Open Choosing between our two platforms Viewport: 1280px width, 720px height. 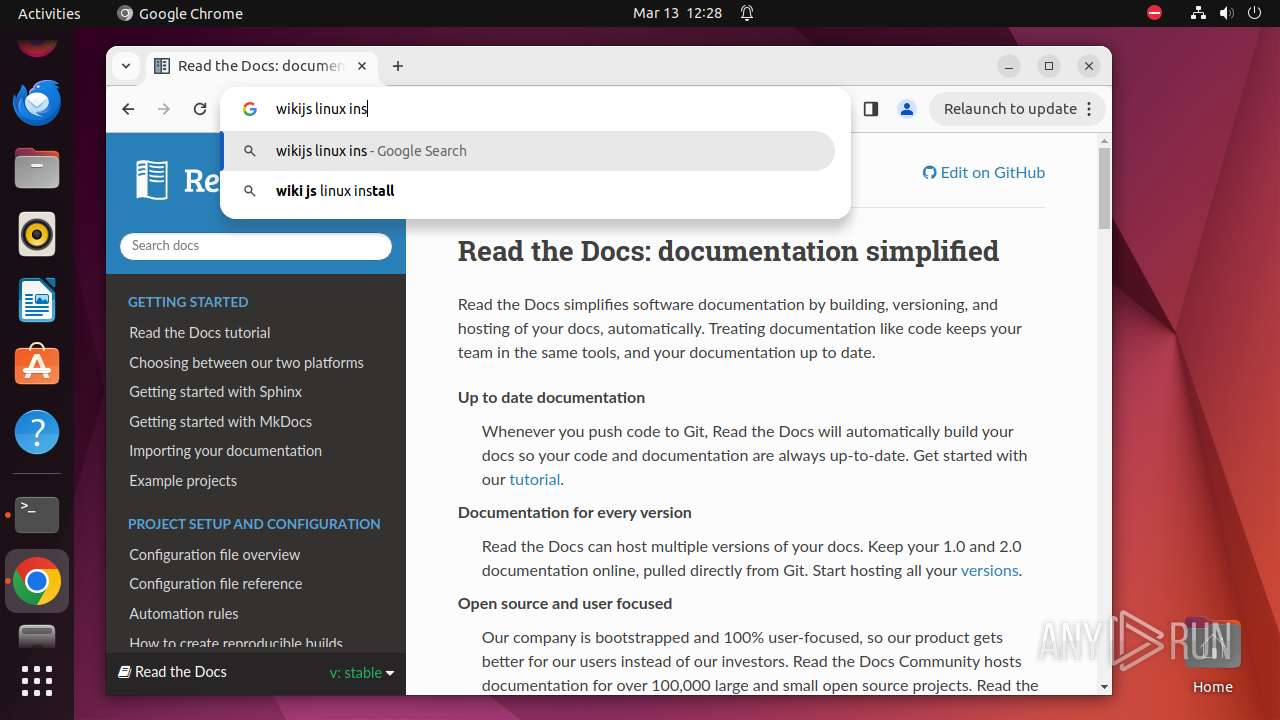(246, 363)
